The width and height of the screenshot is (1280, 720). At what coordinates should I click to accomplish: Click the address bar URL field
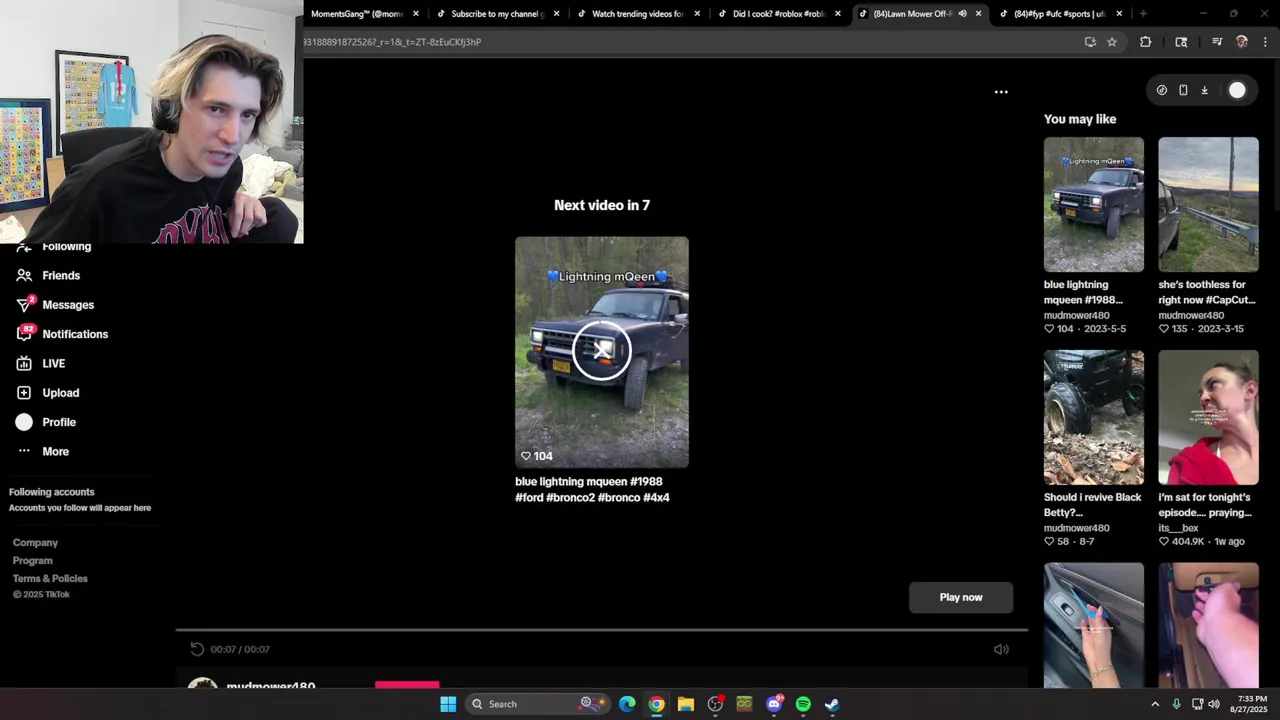(690, 42)
